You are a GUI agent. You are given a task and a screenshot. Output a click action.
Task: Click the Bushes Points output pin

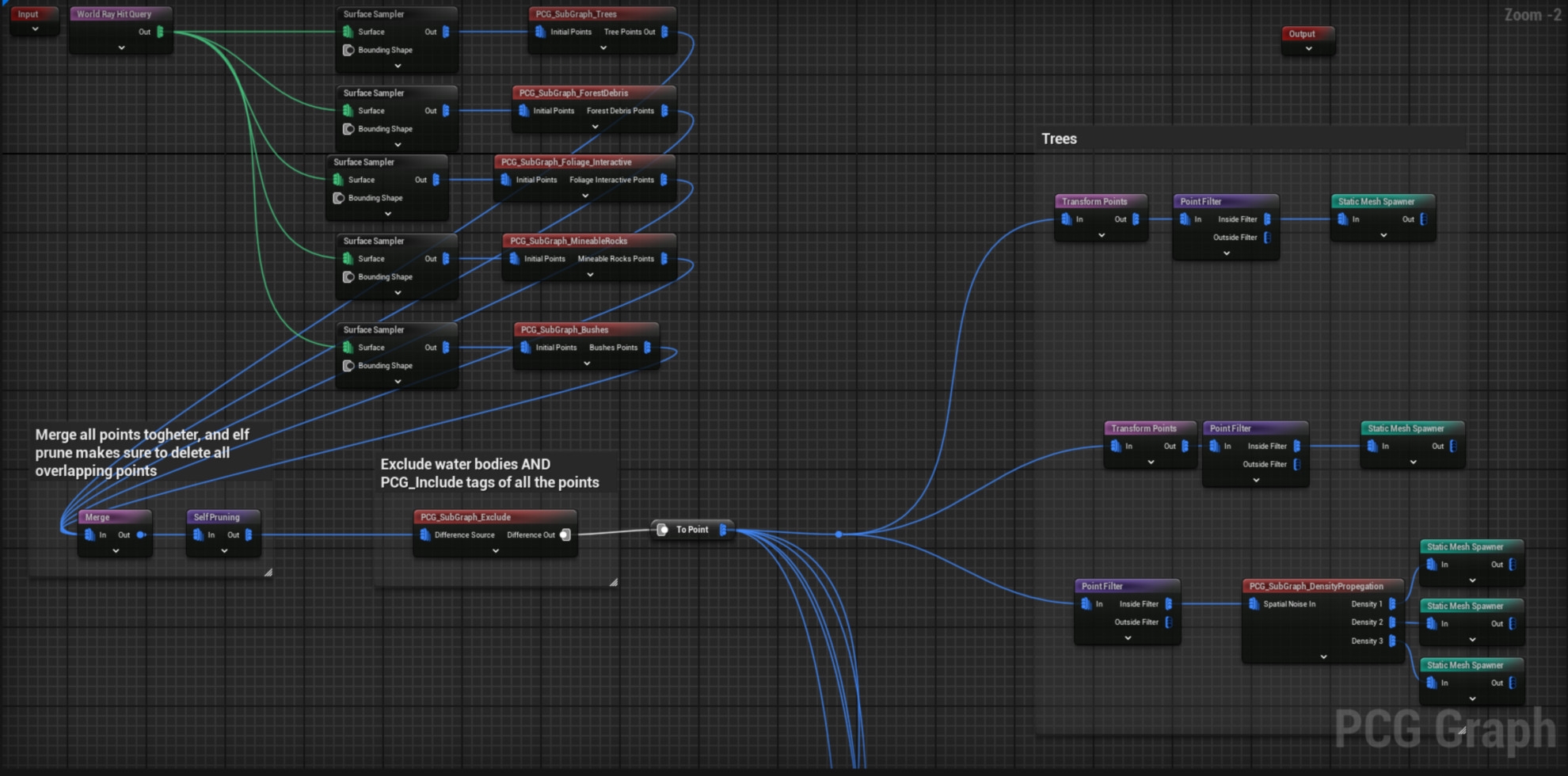(x=648, y=348)
